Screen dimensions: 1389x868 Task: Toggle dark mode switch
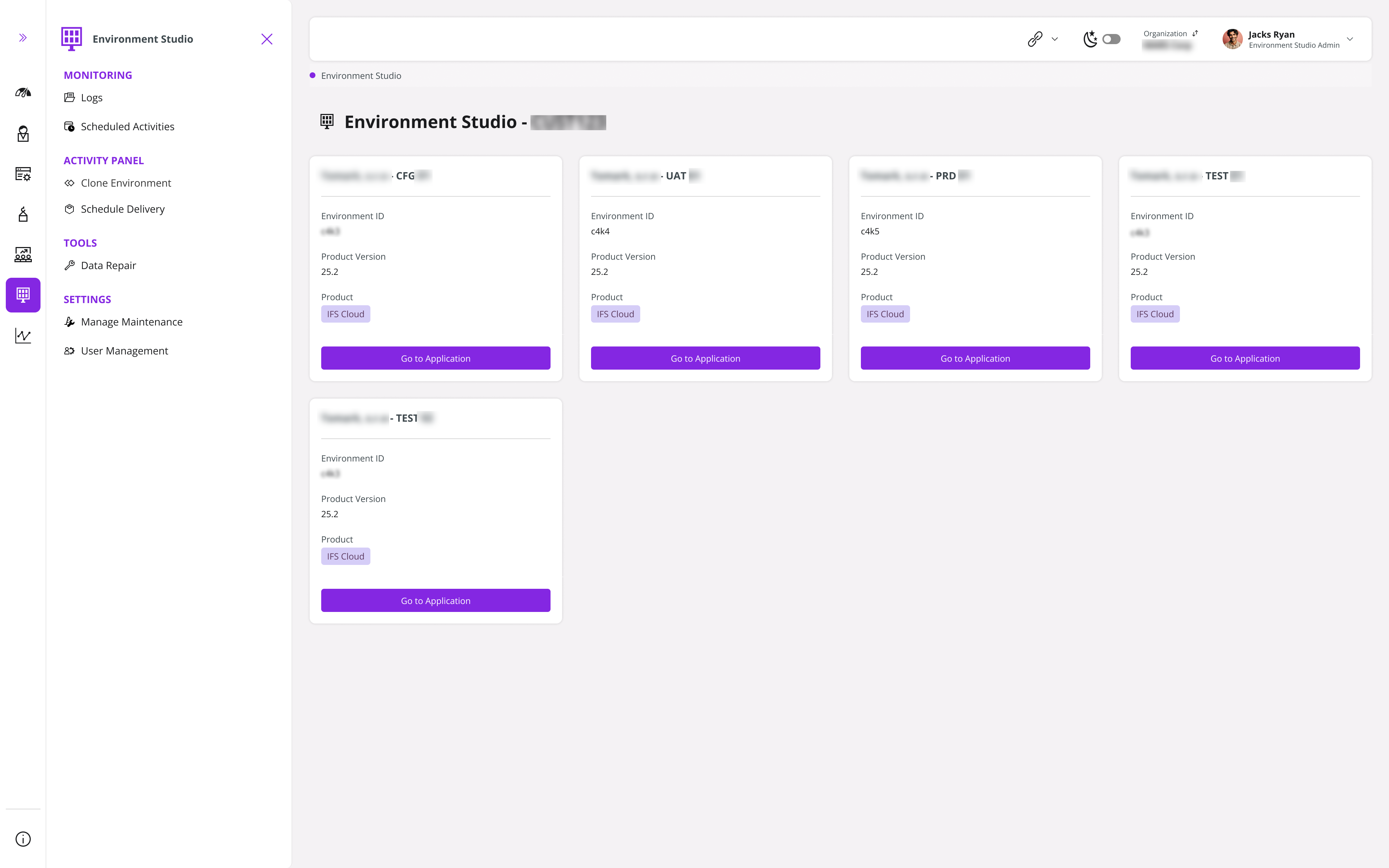[1111, 39]
